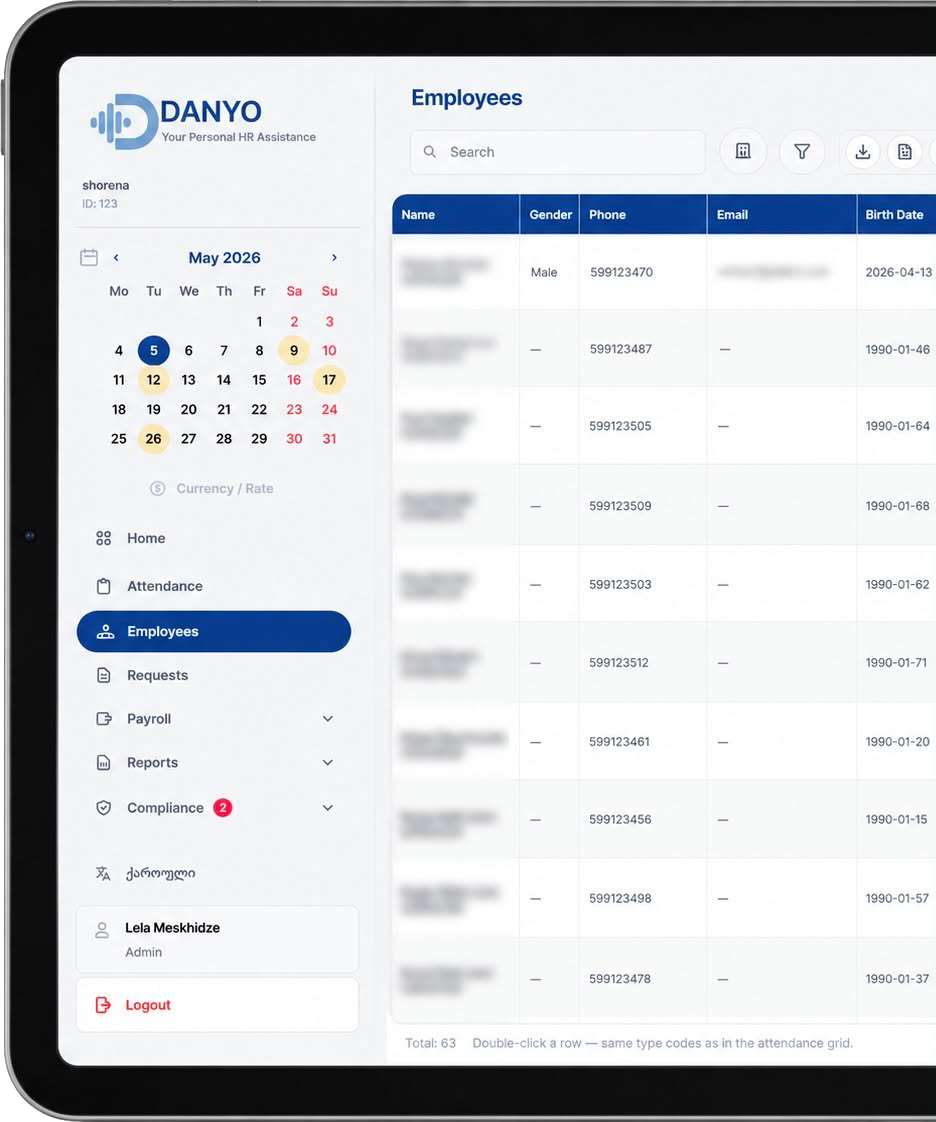Viewport: 936px width, 1122px height.
Task: Select the Employees menu item
Action: tap(213, 631)
